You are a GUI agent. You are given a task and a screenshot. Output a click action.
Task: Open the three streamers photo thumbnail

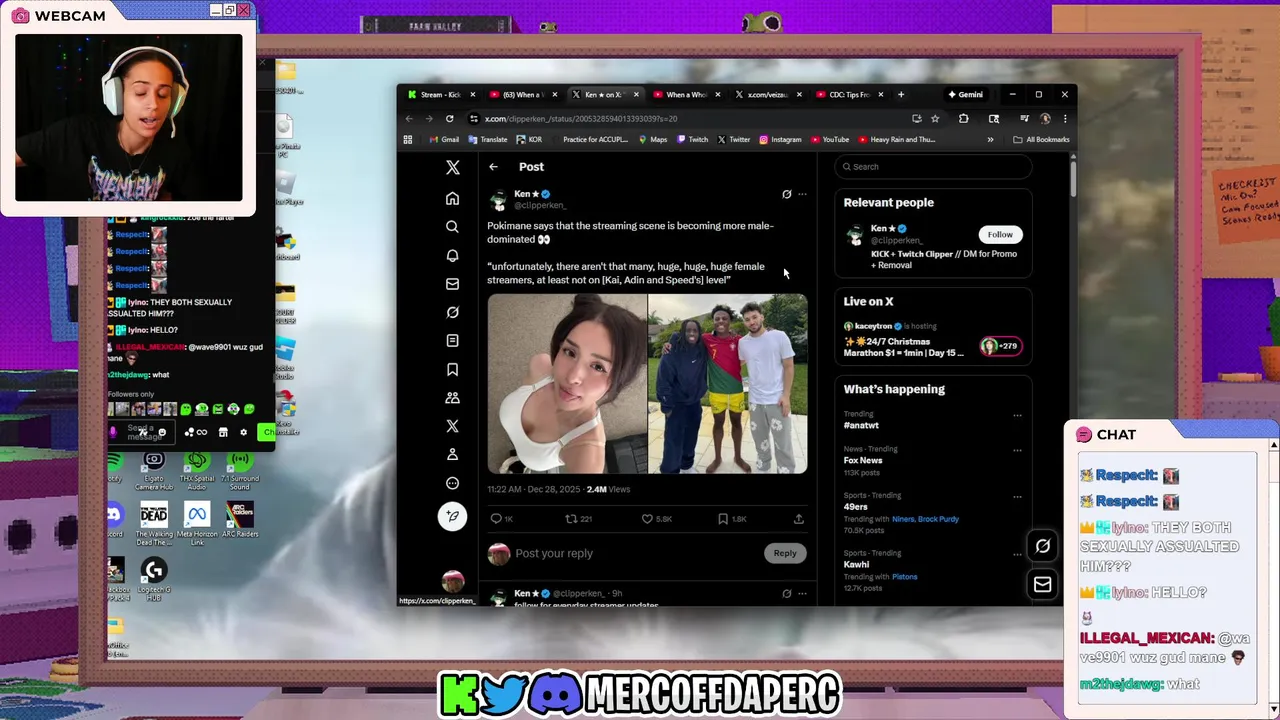click(728, 383)
